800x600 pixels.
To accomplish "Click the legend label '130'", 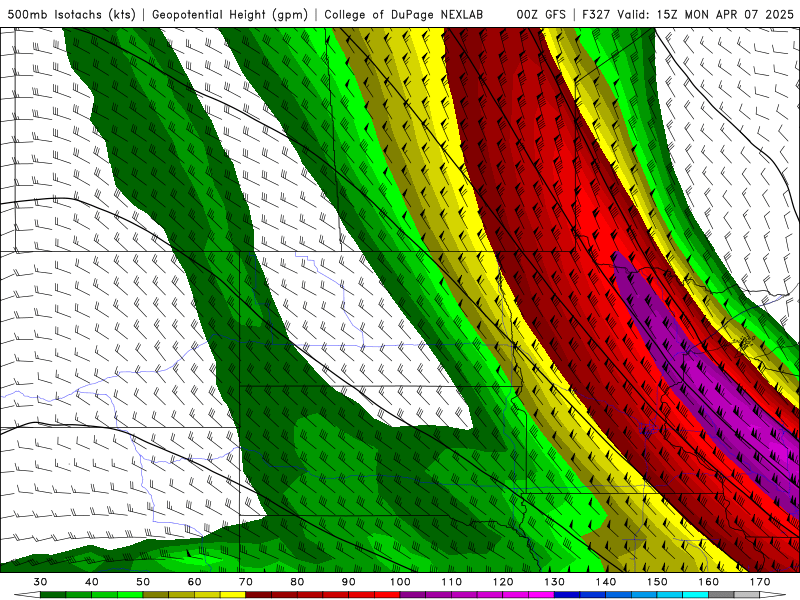I will point(554,582).
